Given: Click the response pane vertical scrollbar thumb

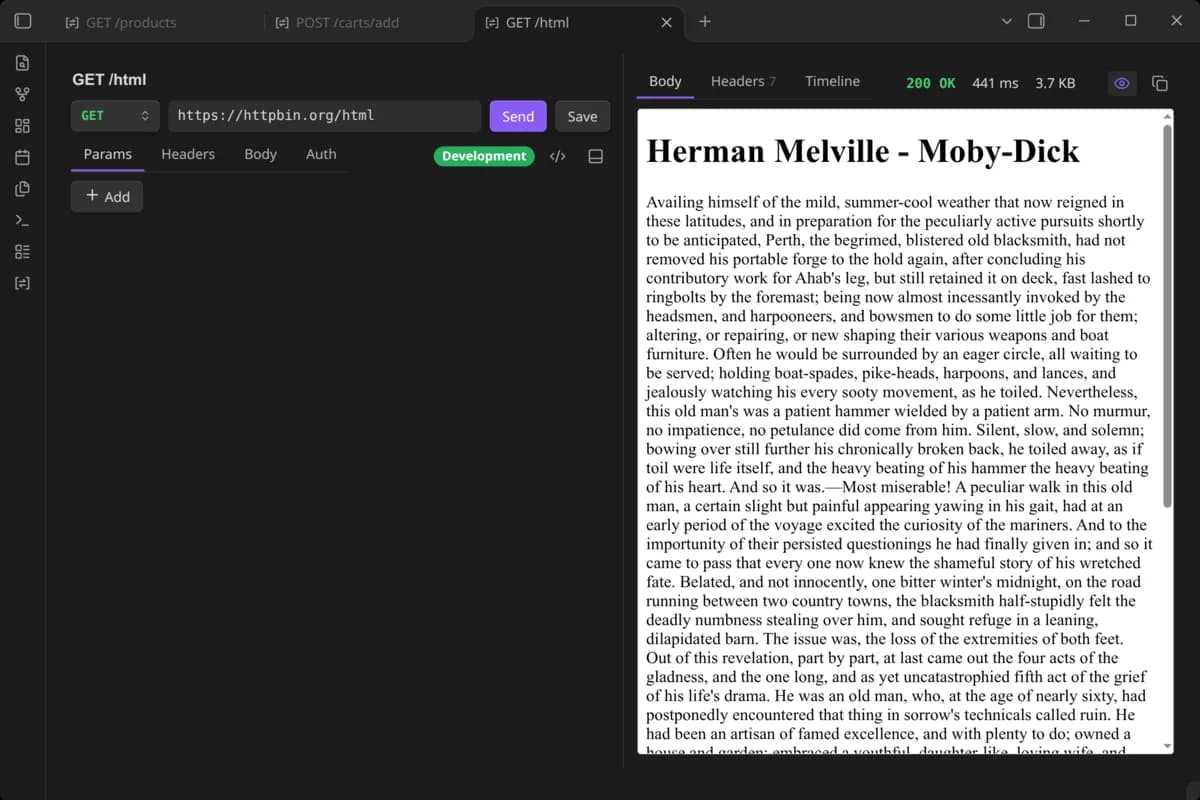Looking at the screenshot, I should point(1167,316).
